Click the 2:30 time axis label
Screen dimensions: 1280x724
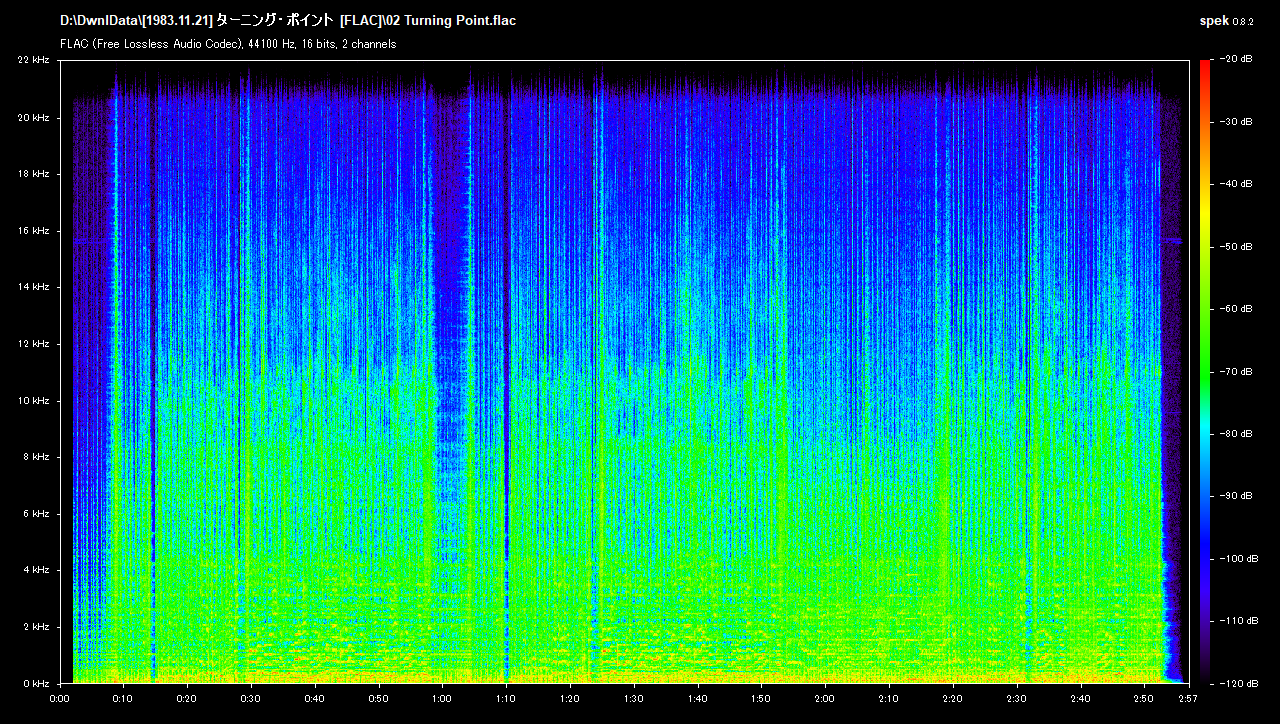click(x=1016, y=698)
